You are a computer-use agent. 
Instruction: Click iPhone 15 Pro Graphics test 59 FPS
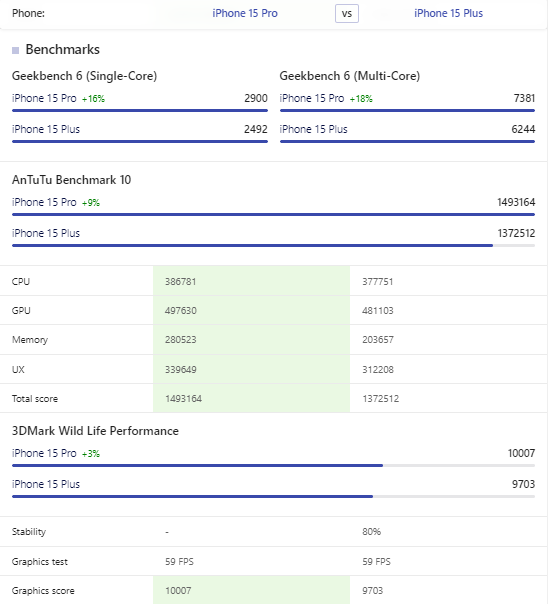(x=179, y=562)
